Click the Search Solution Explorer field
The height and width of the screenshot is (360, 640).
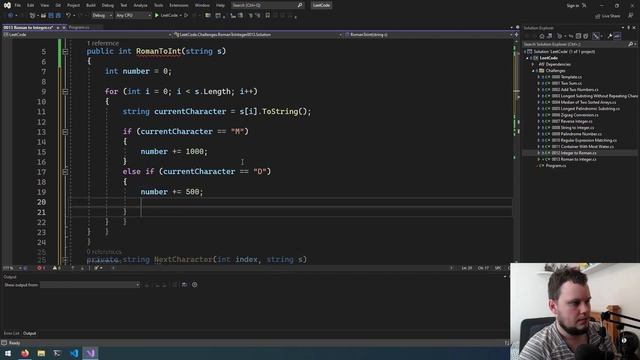click(579, 44)
